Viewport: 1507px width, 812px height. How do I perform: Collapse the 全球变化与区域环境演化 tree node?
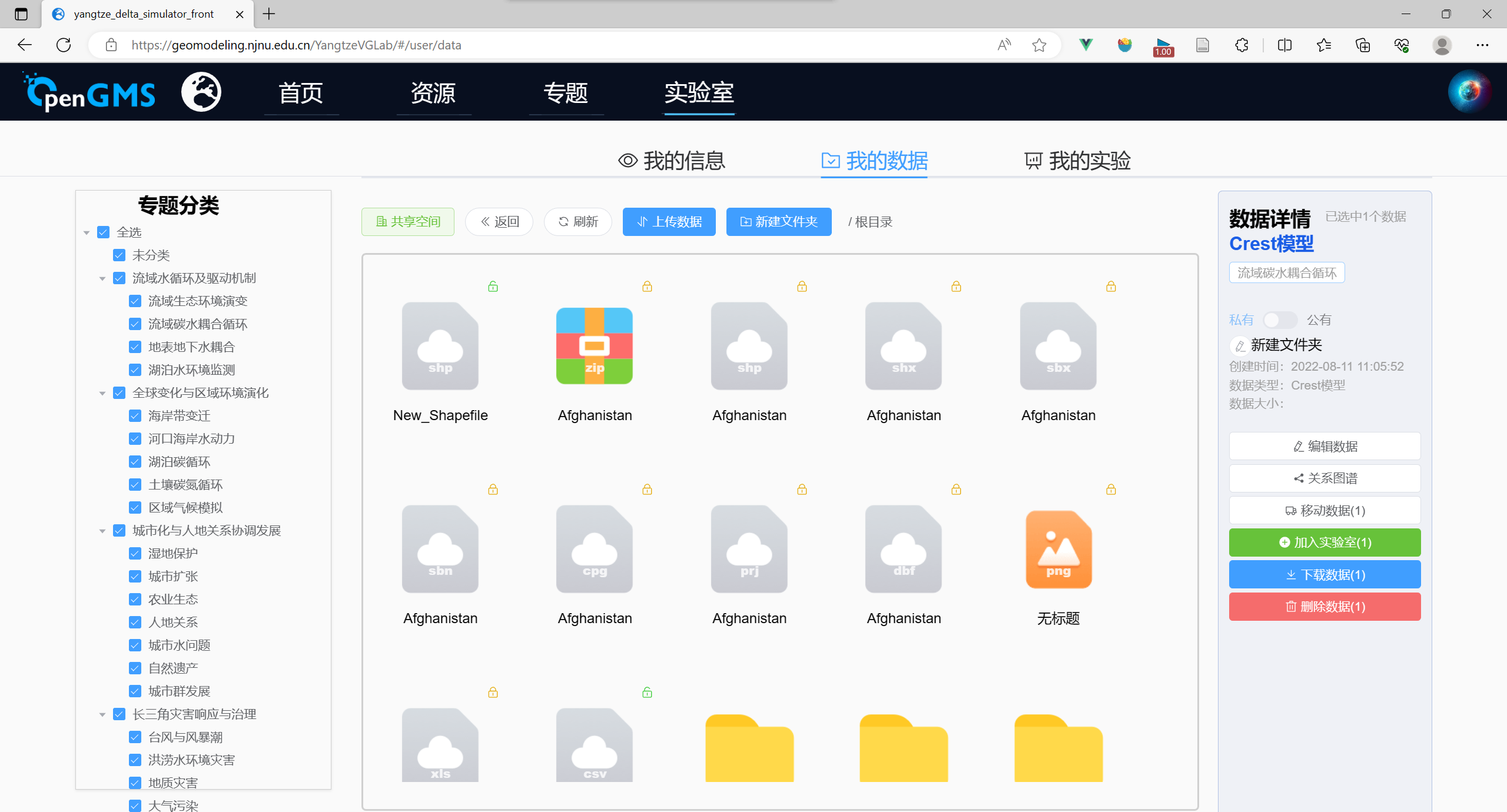click(102, 393)
